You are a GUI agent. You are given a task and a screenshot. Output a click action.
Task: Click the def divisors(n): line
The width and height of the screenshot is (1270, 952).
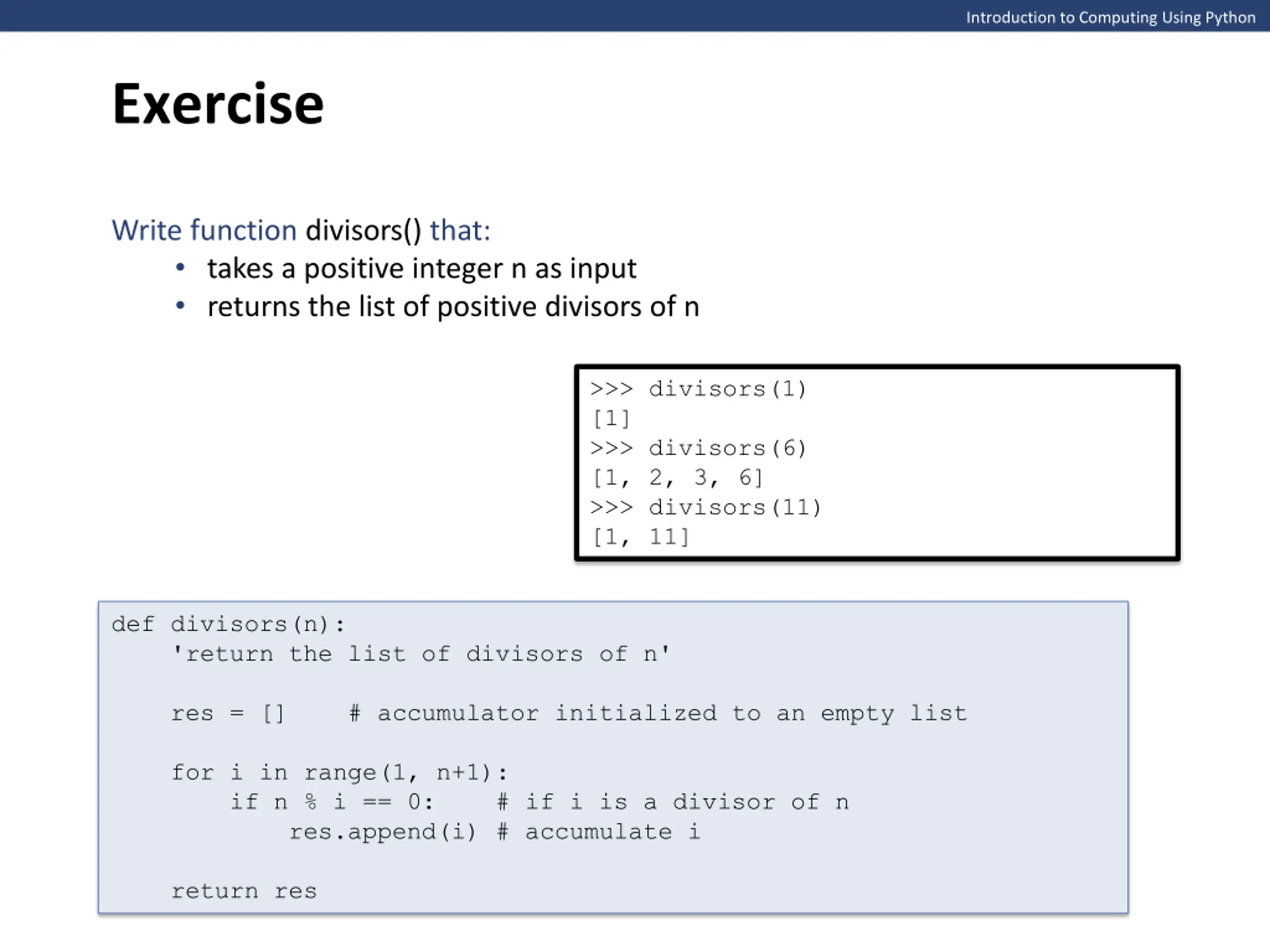tap(229, 624)
